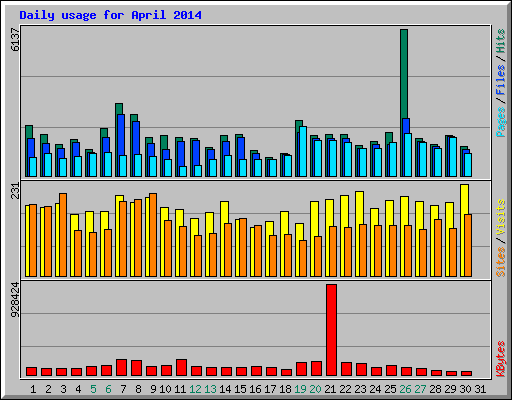Click the Visits legend label

(x=500, y=218)
